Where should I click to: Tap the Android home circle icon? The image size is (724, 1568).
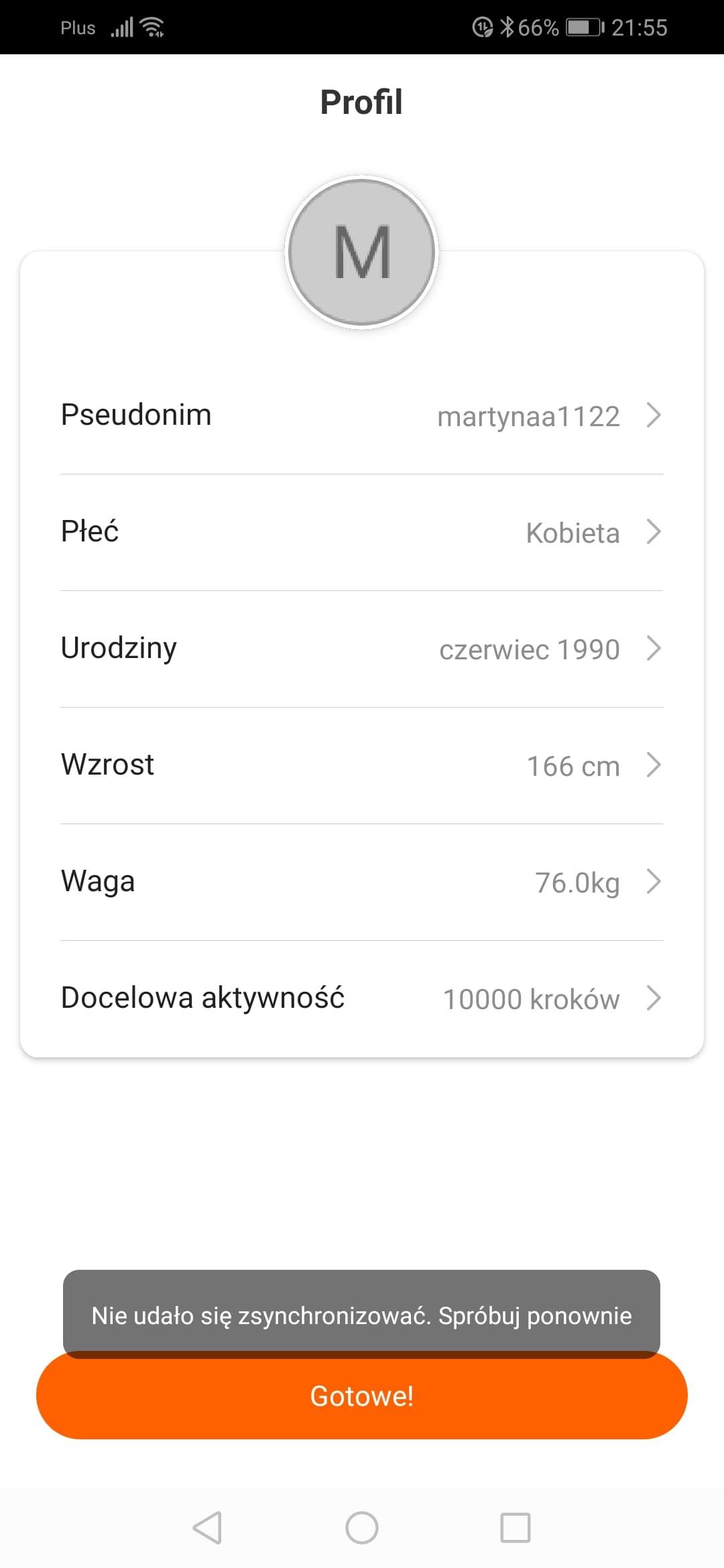(362, 1528)
